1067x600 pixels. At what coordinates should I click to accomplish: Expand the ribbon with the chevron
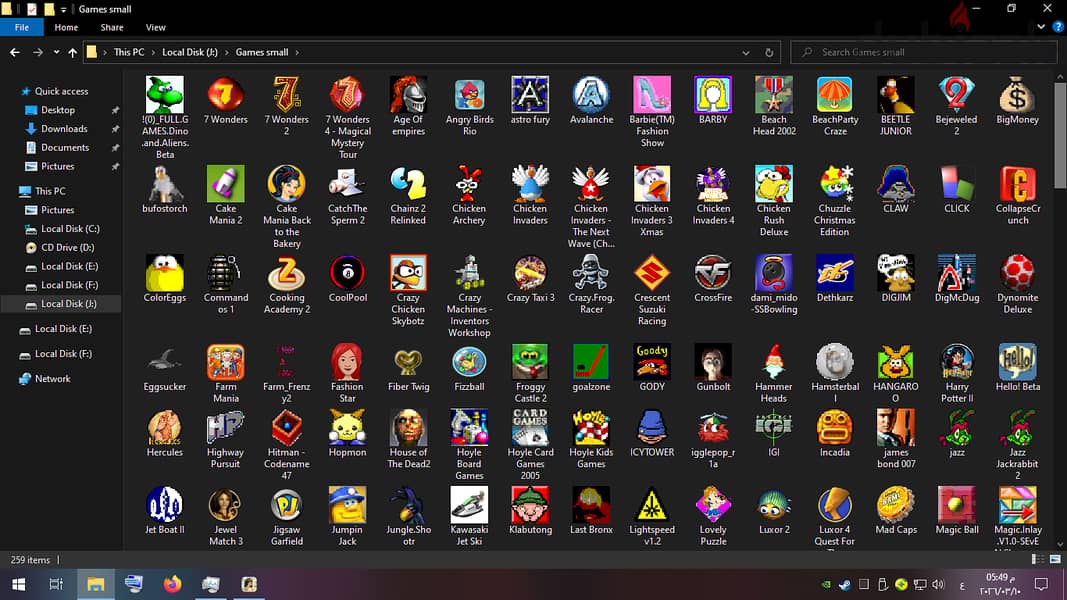1040,27
